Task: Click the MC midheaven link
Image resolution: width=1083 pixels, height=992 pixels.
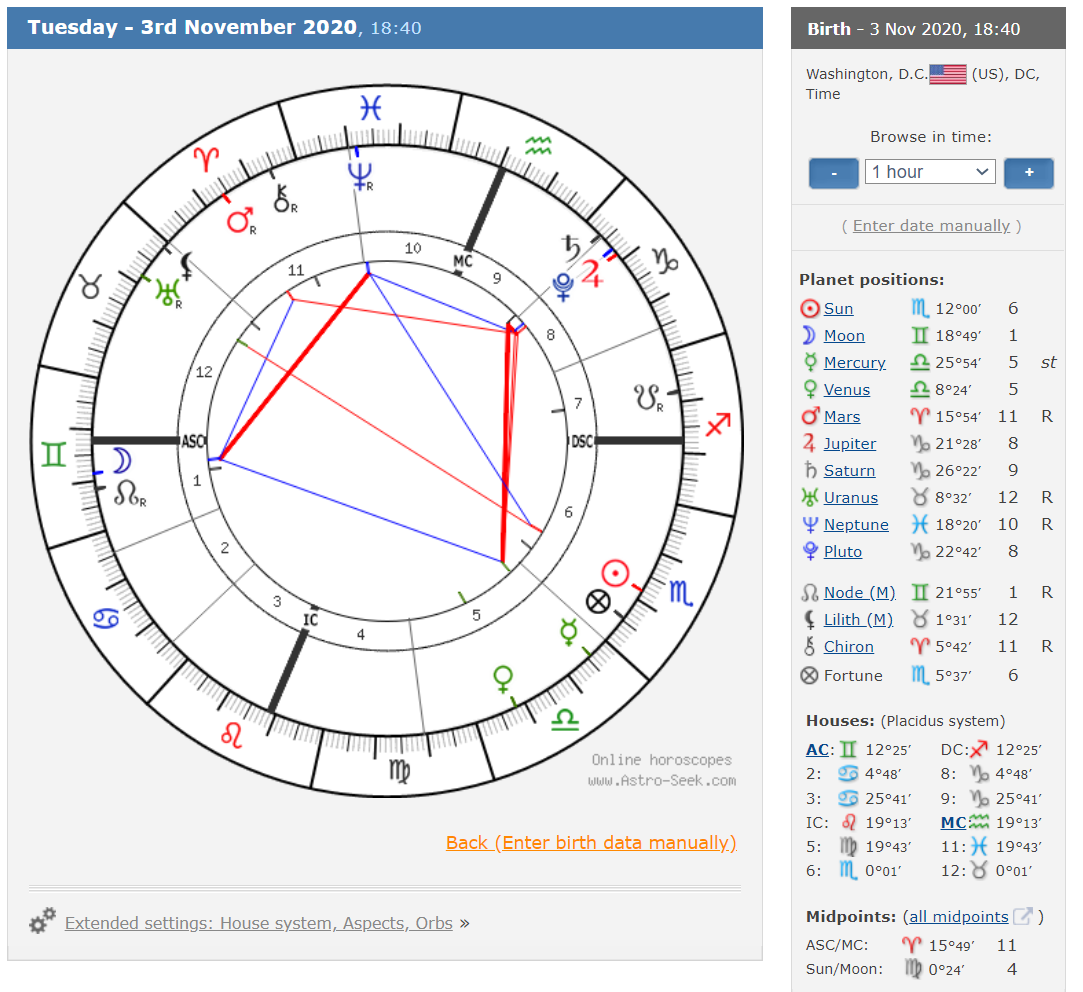Action: [953, 823]
